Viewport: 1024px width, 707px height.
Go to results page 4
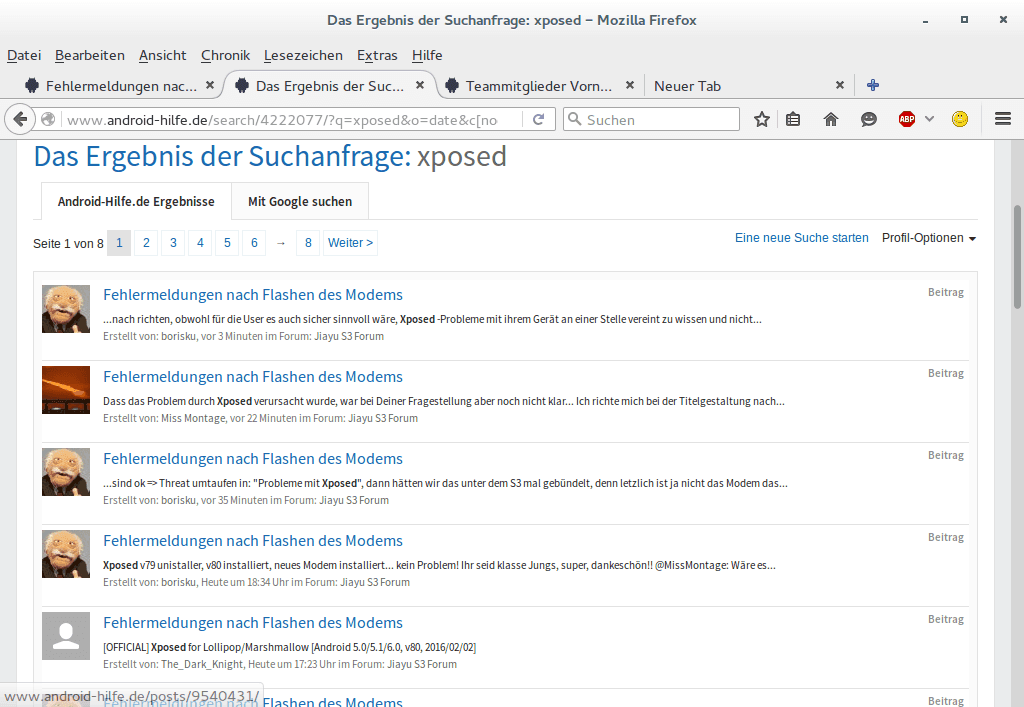coord(200,243)
